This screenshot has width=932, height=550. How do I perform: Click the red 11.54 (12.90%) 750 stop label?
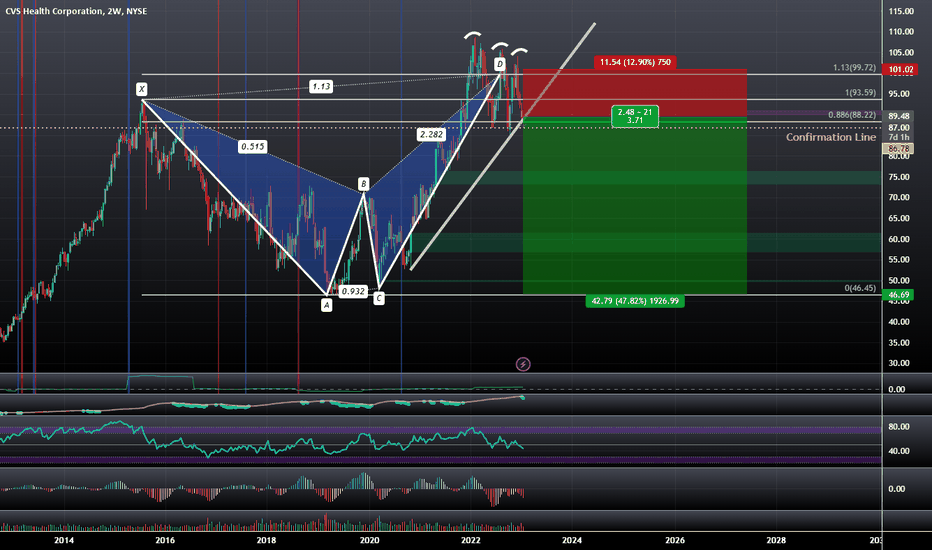(635, 62)
